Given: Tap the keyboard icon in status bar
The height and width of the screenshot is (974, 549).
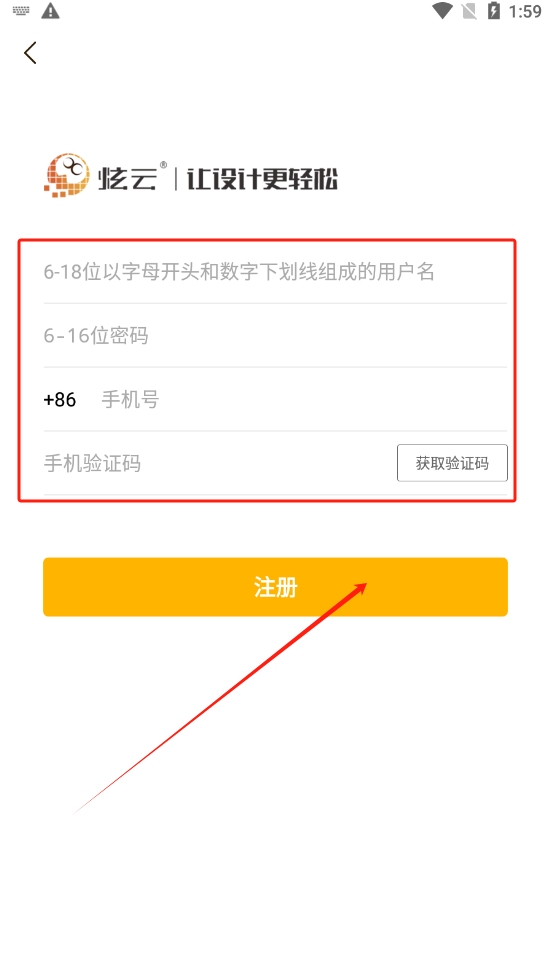Looking at the screenshot, I should [x=21, y=11].
